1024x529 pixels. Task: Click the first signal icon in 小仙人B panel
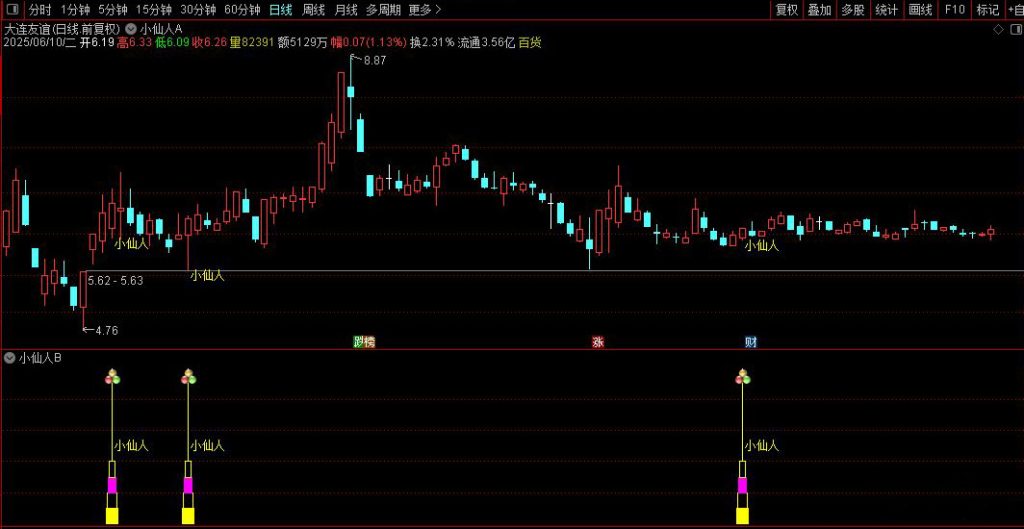click(x=112, y=377)
